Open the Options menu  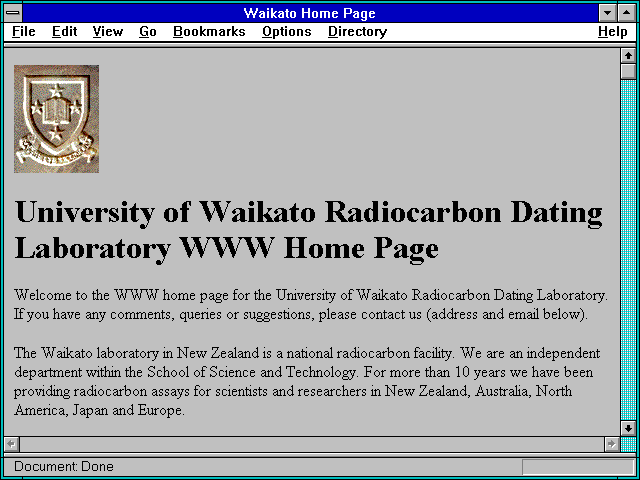click(287, 32)
